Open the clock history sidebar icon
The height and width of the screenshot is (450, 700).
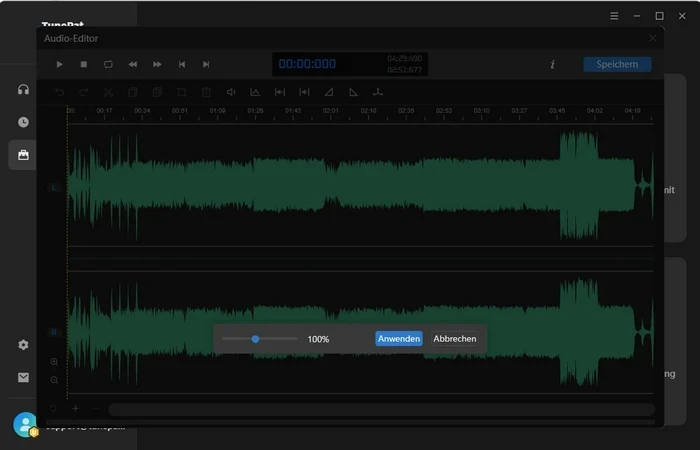click(23, 122)
